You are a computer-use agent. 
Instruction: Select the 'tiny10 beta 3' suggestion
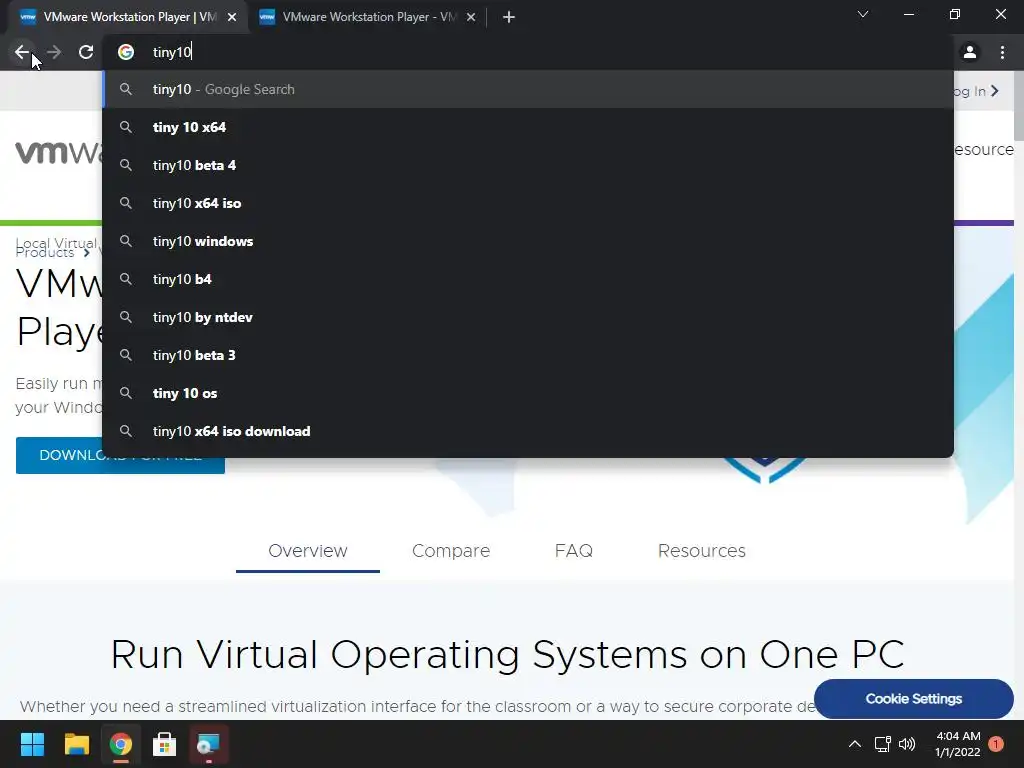pos(528,355)
